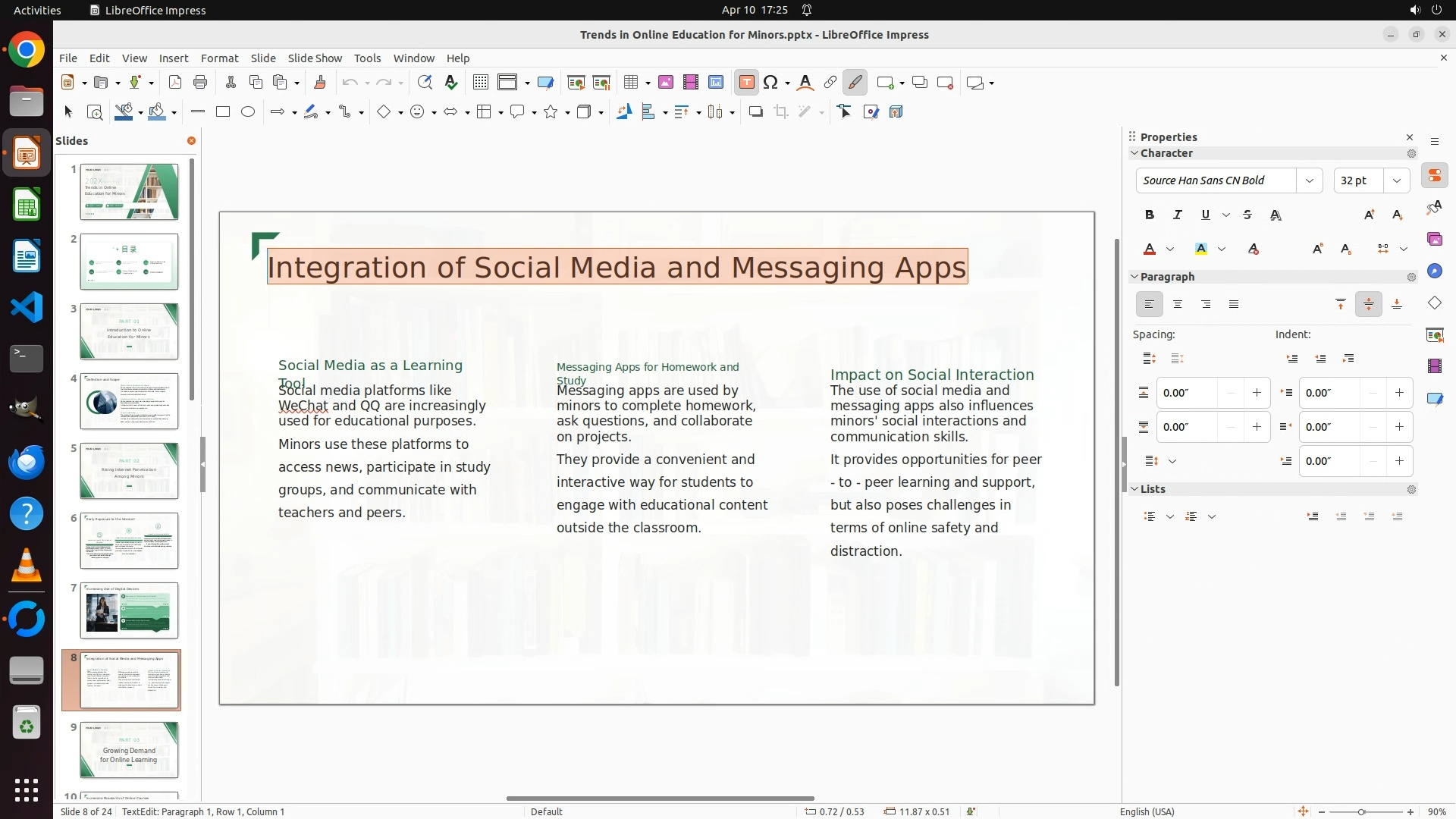Enable center paragraph alignment in sidebar
Screen dimensions: 1456x819
(1177, 305)
